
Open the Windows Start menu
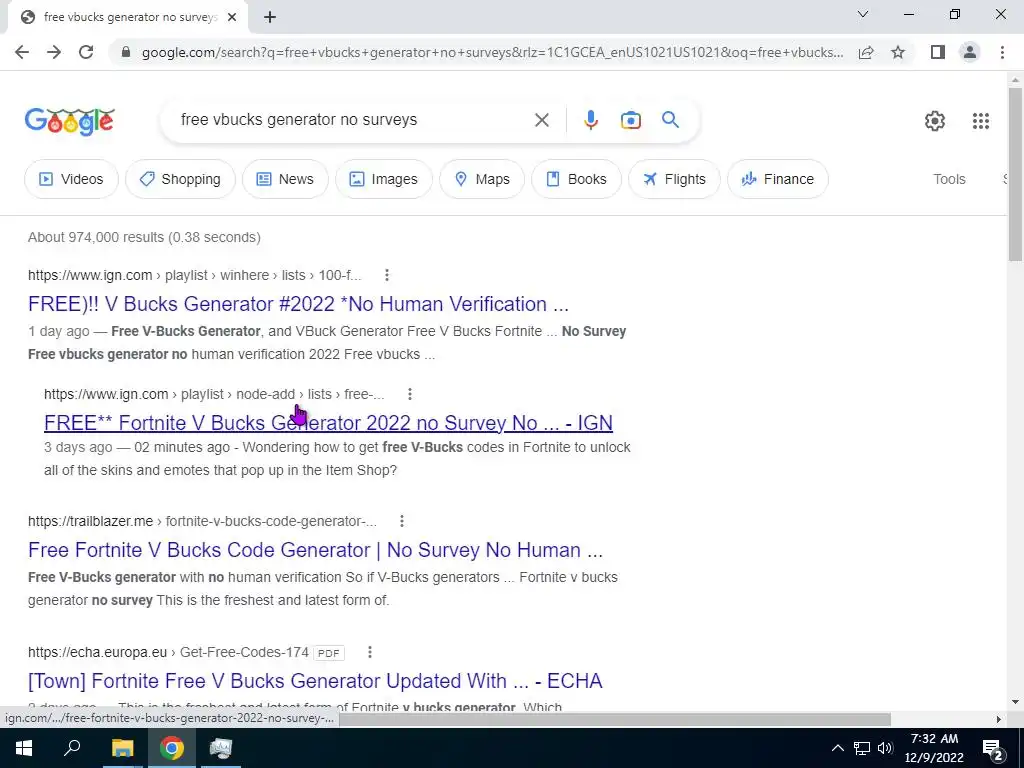coord(24,748)
